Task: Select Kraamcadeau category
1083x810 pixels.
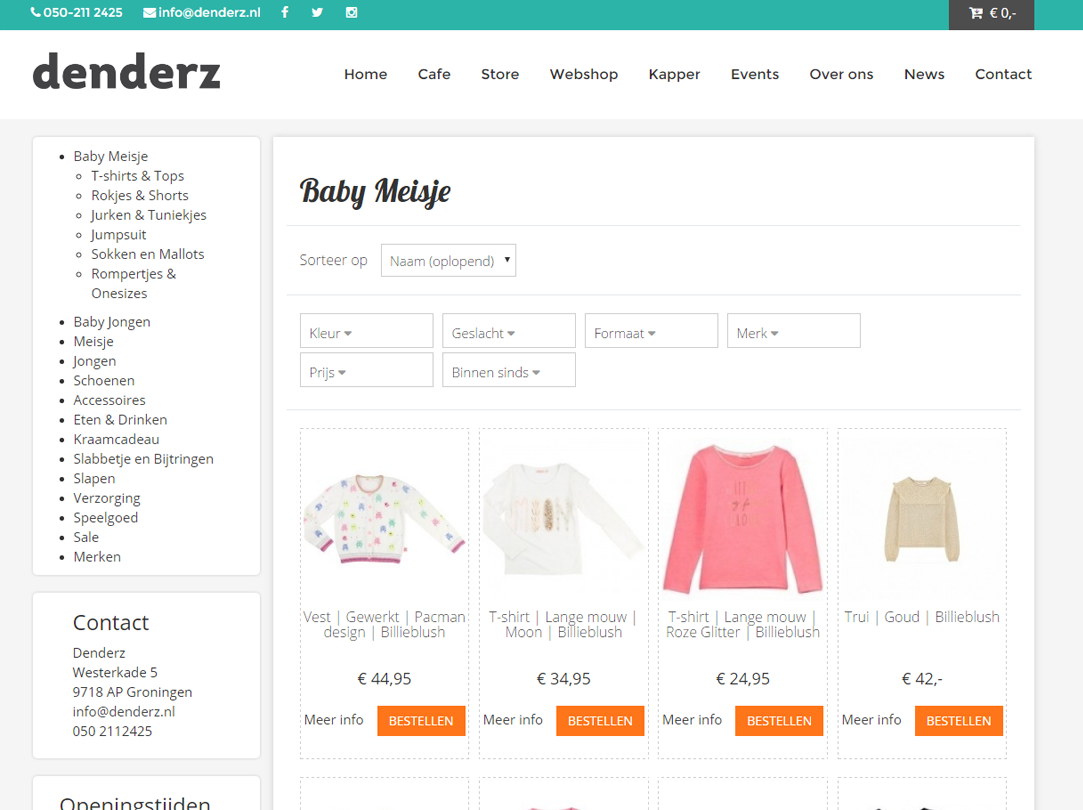Action: point(116,439)
